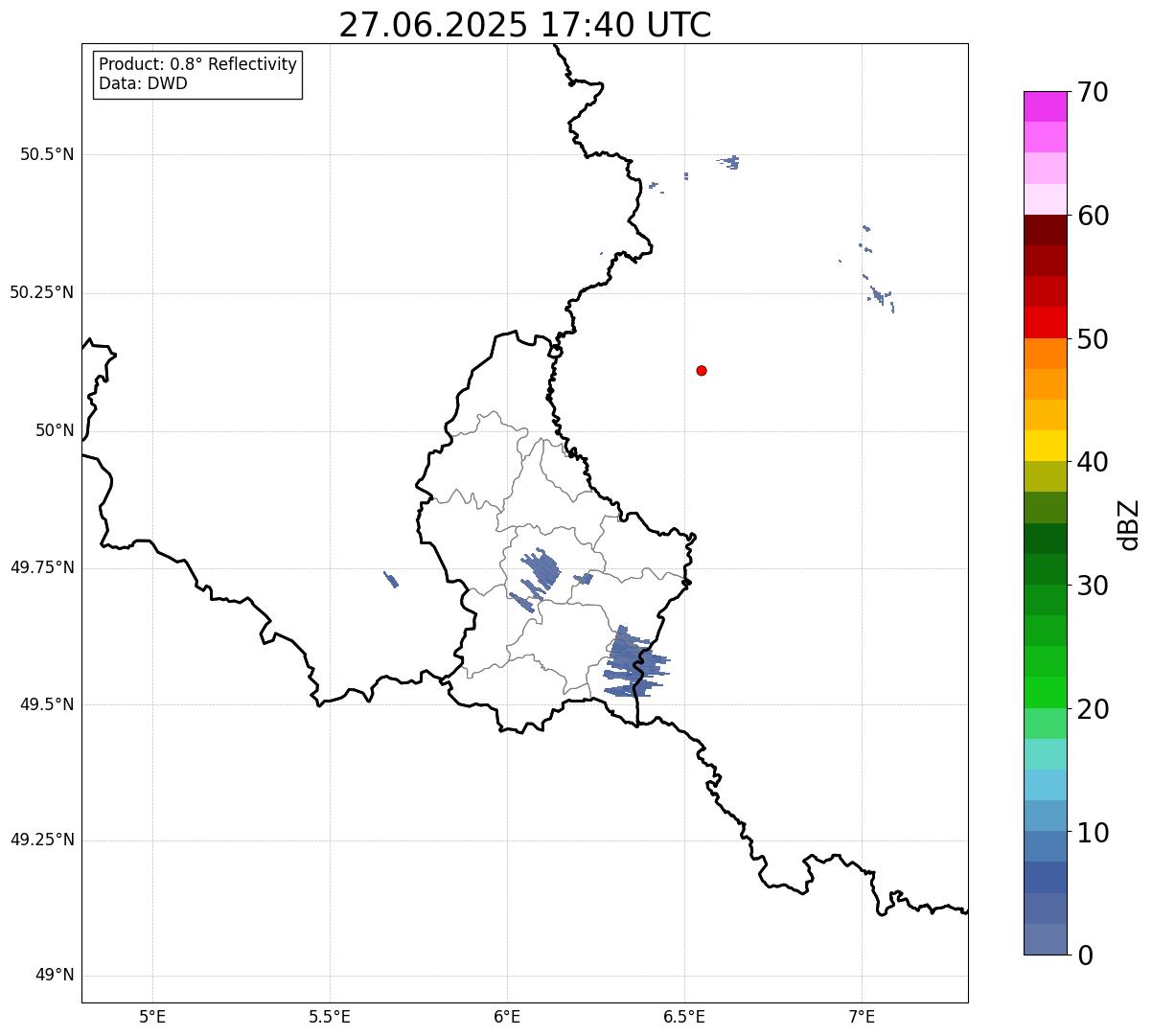Click the colorbar label "30"
This screenshot has width=1152, height=1036.
point(1093,586)
